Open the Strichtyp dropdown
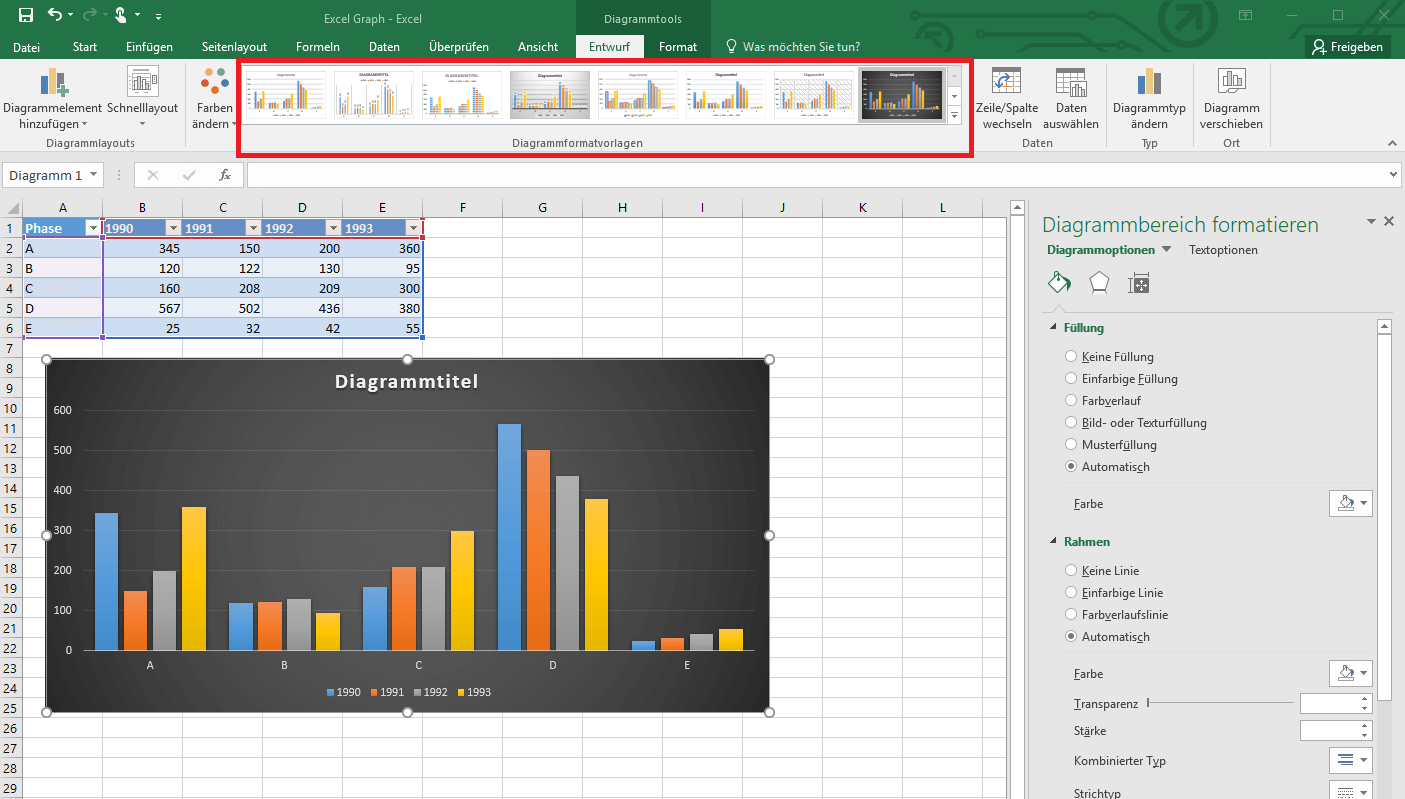Image resolution: width=1405 pixels, height=799 pixels. tap(1350, 790)
